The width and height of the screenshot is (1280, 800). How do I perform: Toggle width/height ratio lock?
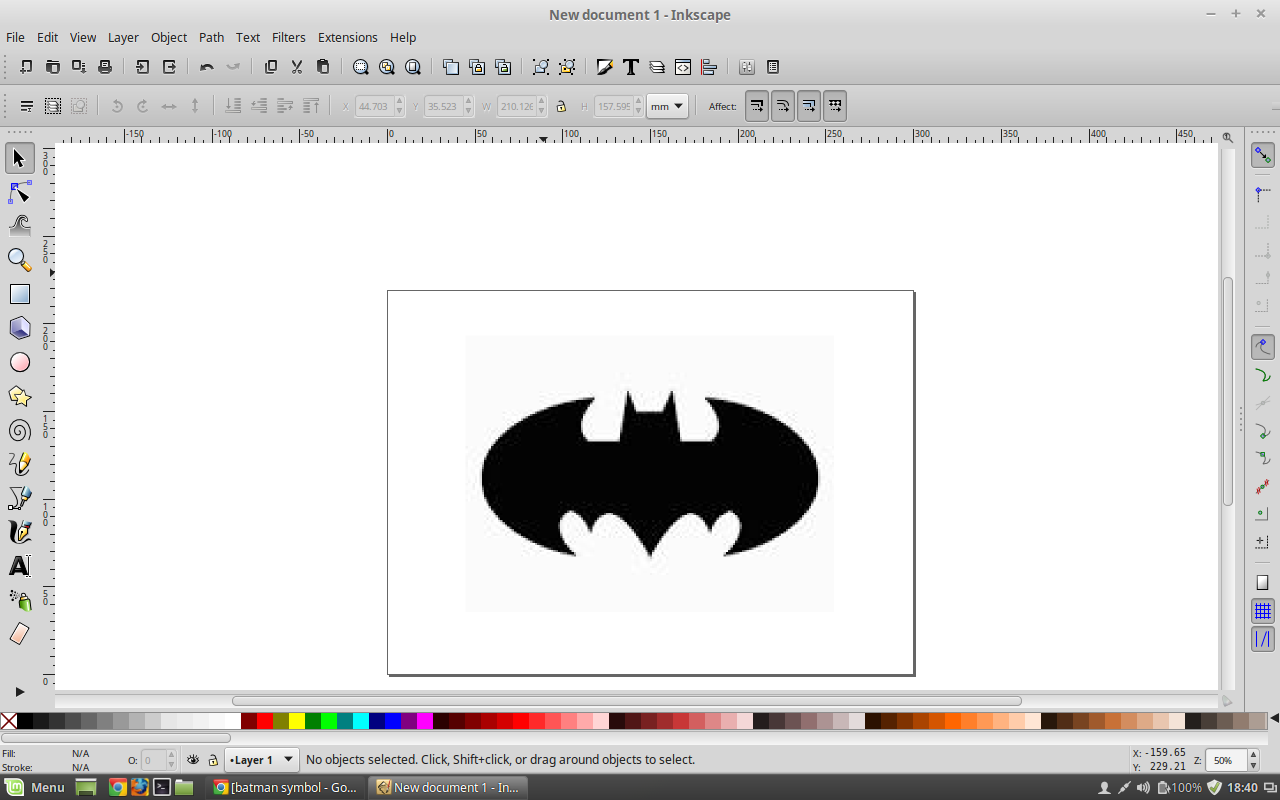561,106
